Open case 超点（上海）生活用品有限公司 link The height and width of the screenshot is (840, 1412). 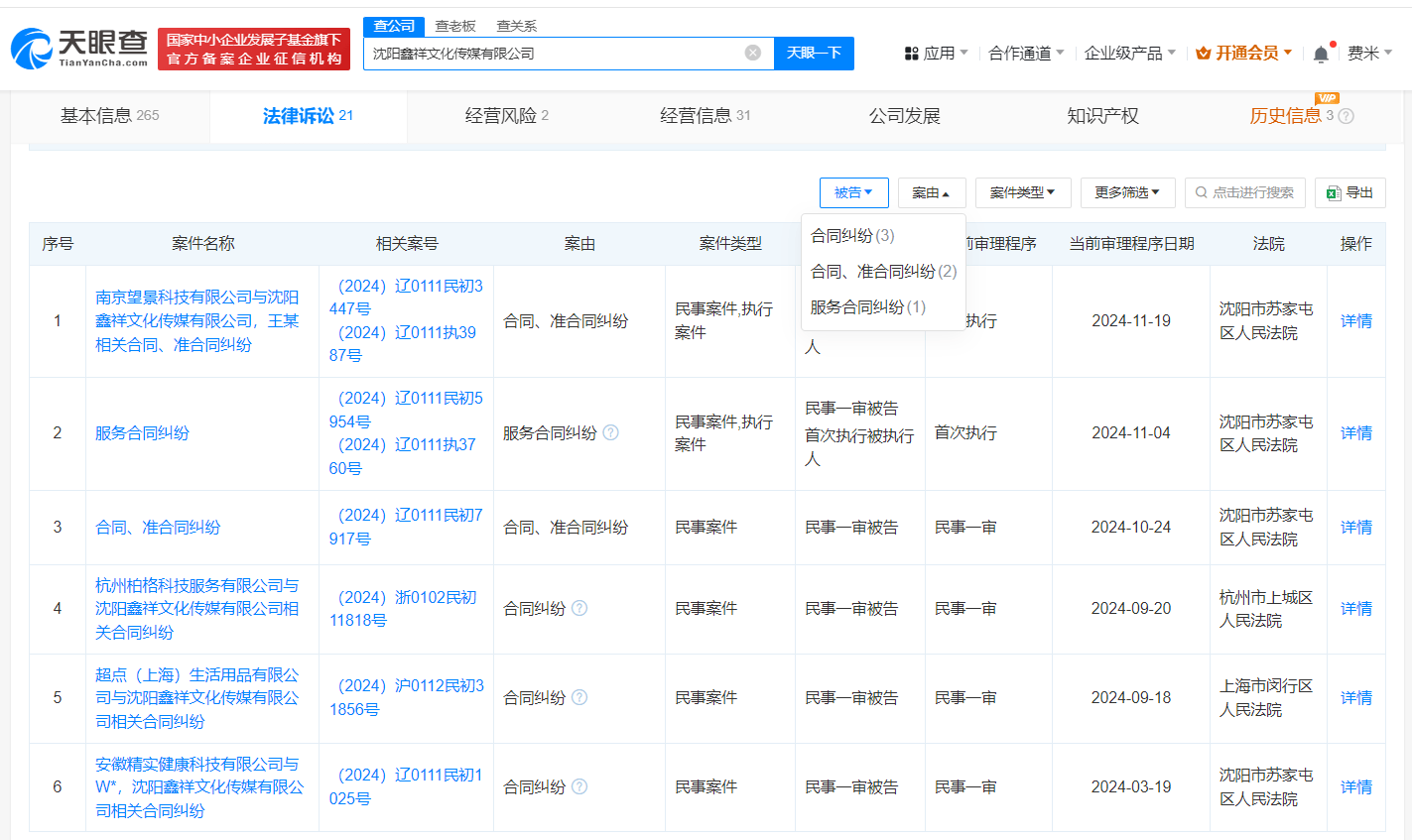pos(197,697)
